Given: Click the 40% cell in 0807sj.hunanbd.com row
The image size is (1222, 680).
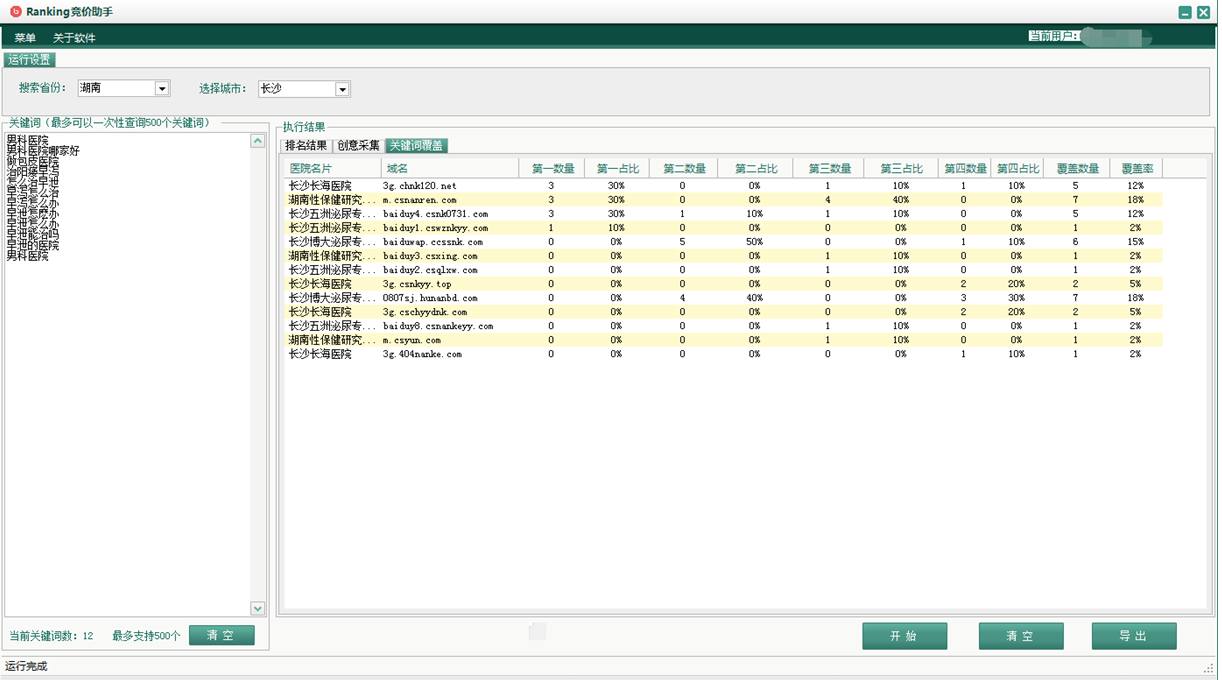Looking at the screenshot, I should 755,298.
